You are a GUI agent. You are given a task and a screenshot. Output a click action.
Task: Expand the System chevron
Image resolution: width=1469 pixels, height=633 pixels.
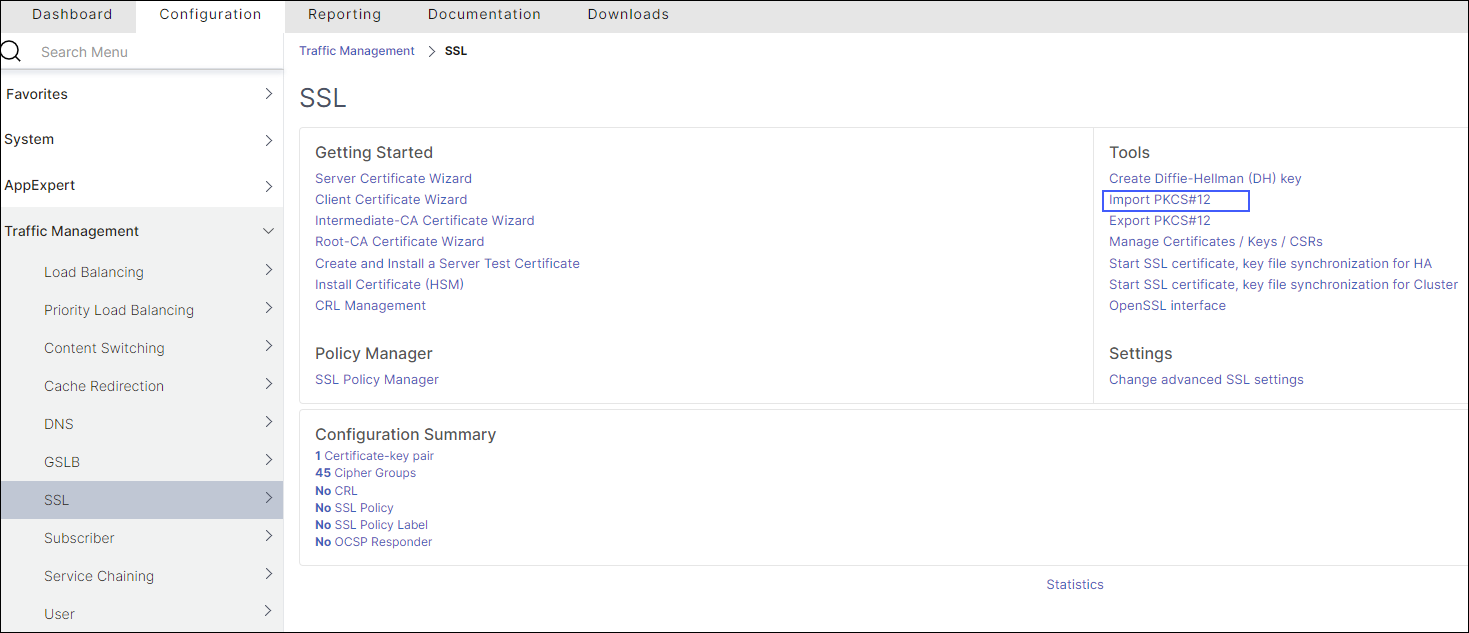point(268,140)
